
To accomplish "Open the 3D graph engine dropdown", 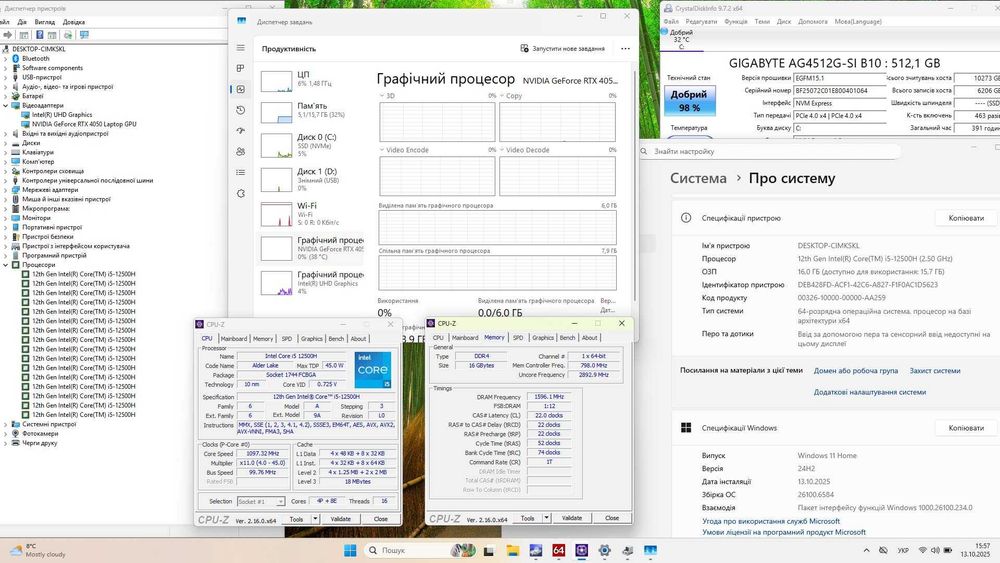I will [x=382, y=96].
